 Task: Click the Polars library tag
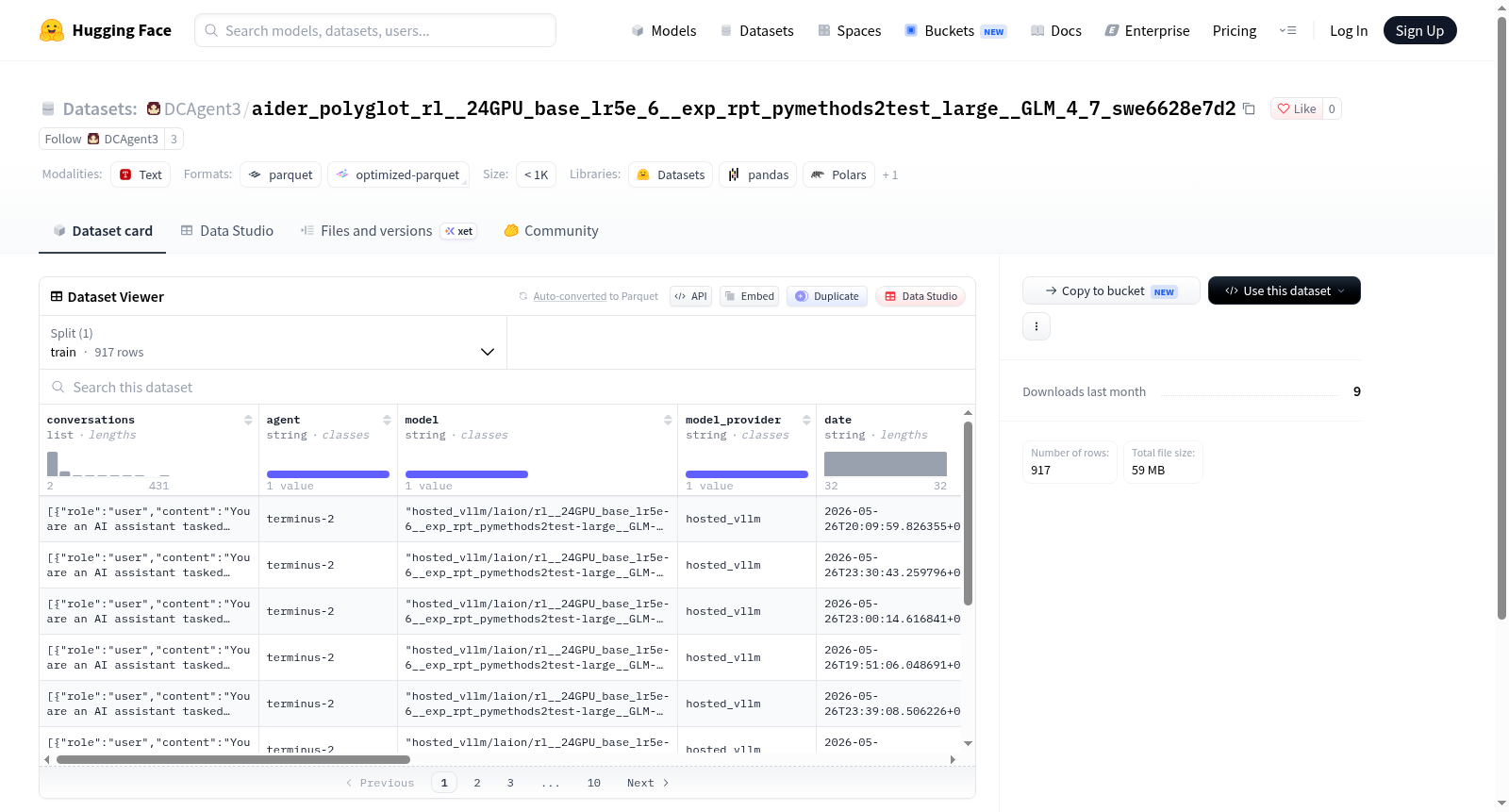point(838,174)
